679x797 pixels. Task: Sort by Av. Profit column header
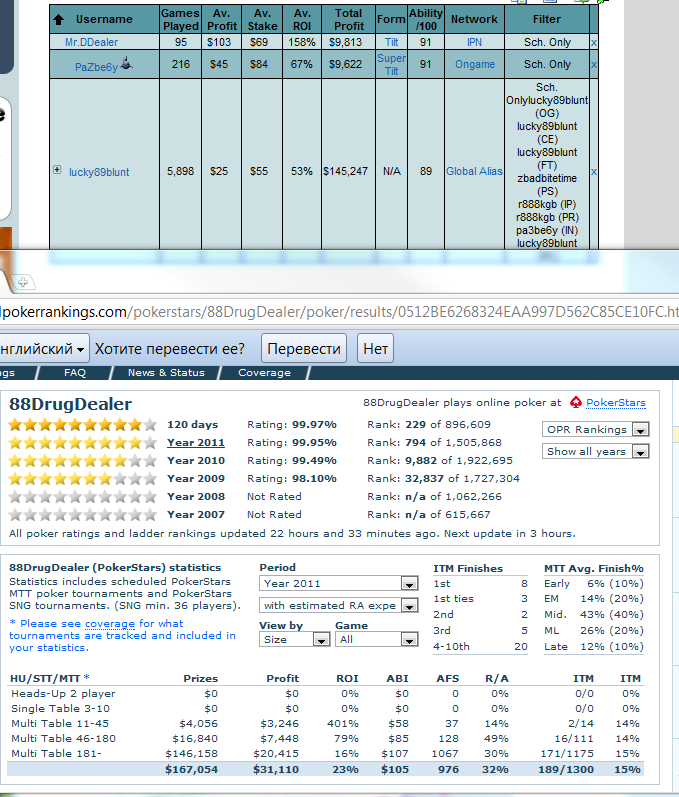click(x=222, y=19)
